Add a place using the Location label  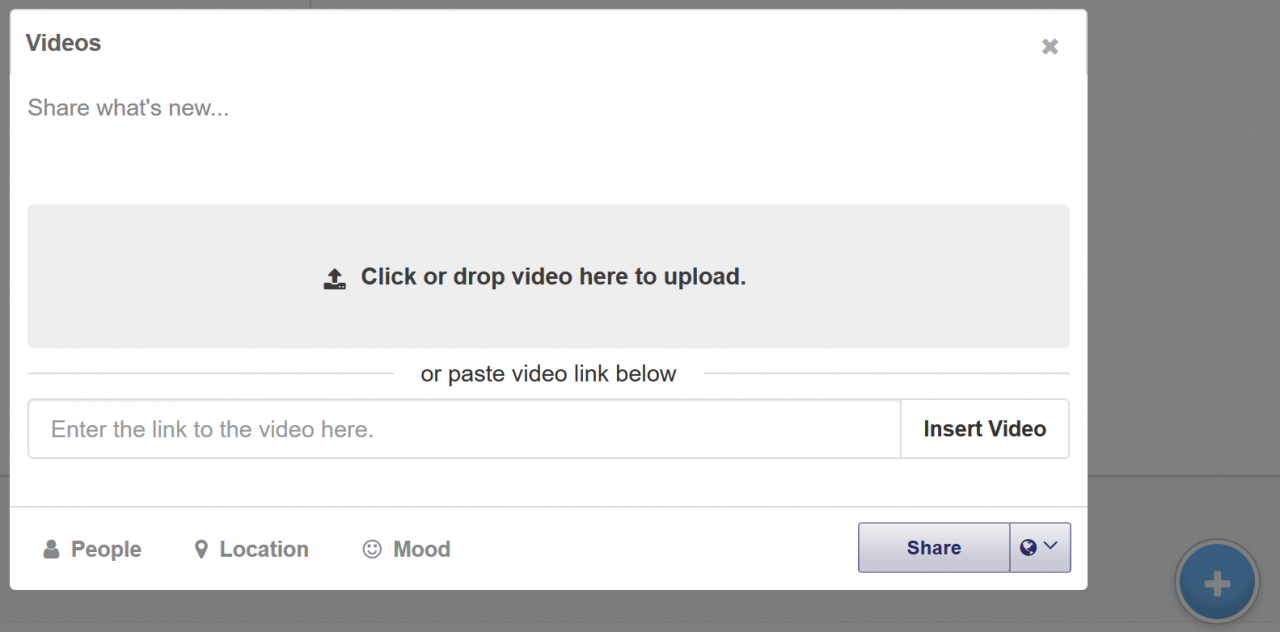[x=264, y=549]
